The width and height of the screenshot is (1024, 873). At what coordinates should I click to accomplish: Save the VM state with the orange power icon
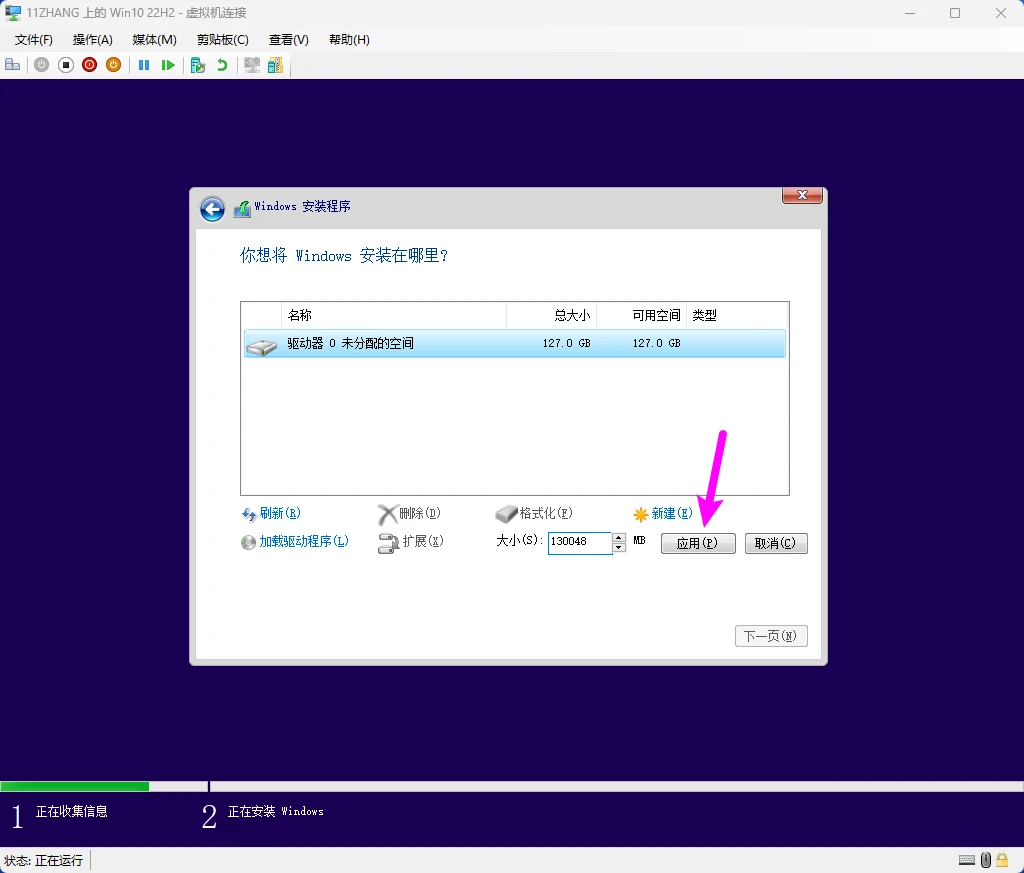[114, 65]
